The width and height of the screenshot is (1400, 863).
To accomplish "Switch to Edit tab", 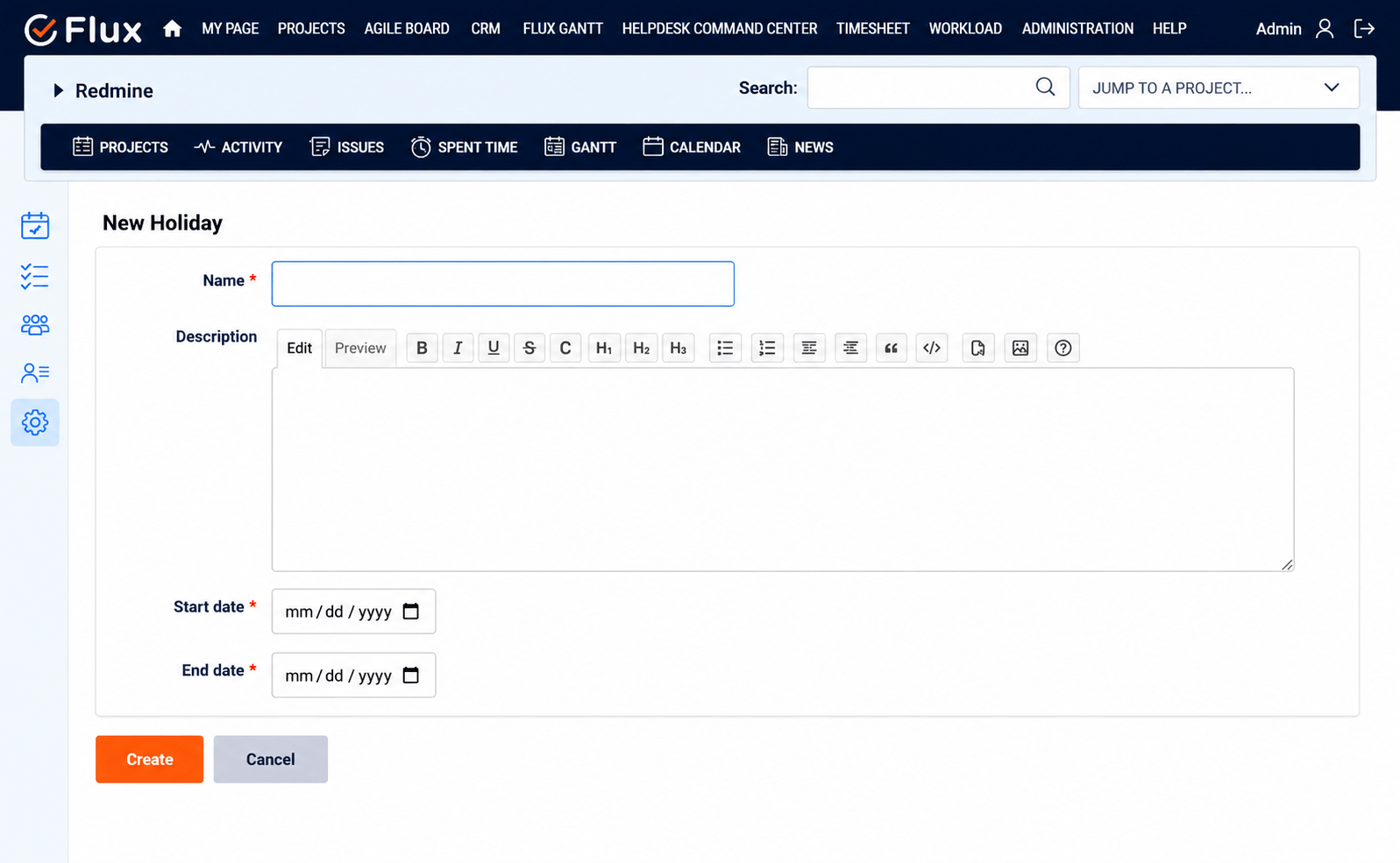I will click(300, 348).
